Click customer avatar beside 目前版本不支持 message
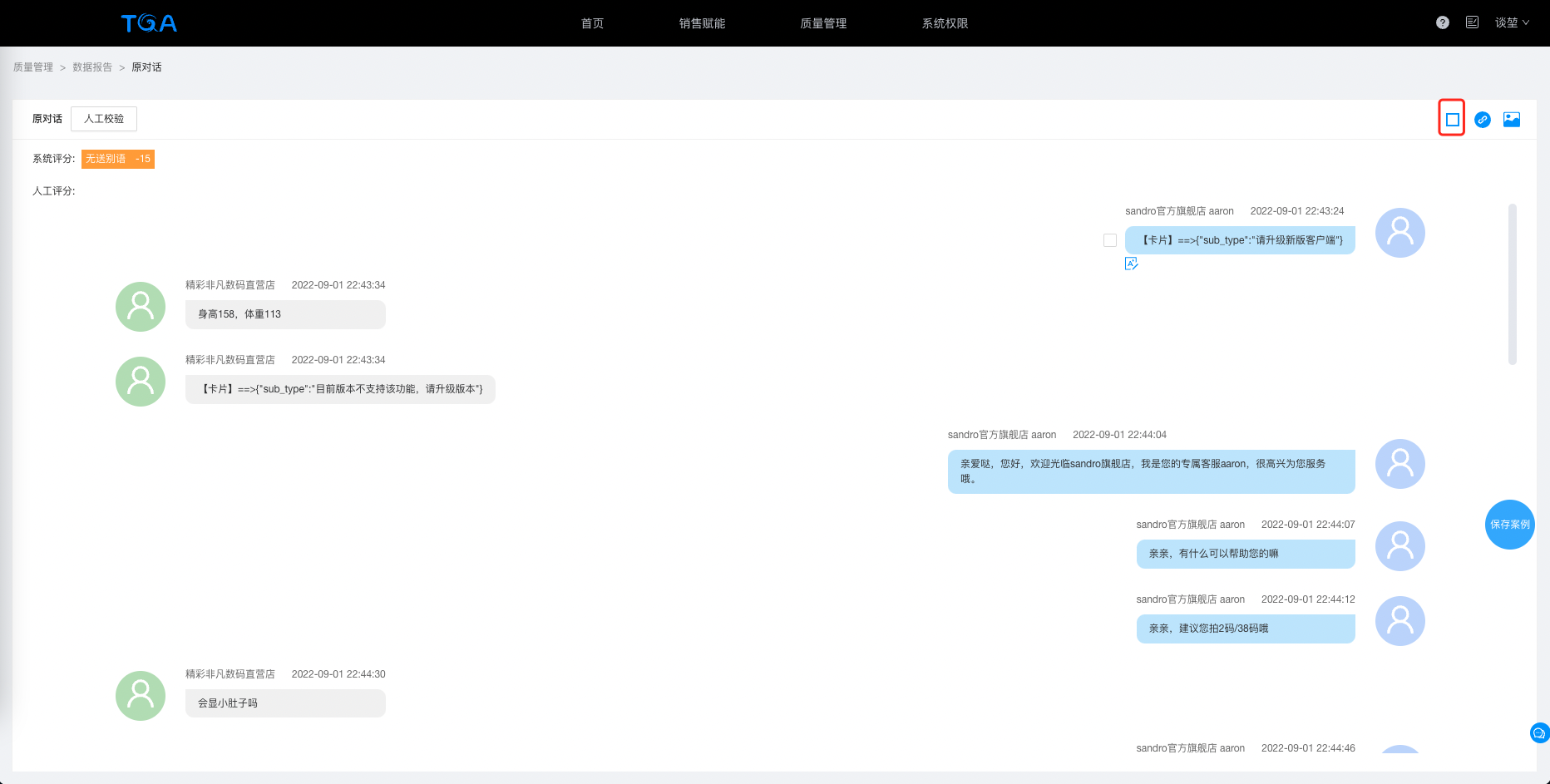The image size is (1550, 784). [141, 382]
